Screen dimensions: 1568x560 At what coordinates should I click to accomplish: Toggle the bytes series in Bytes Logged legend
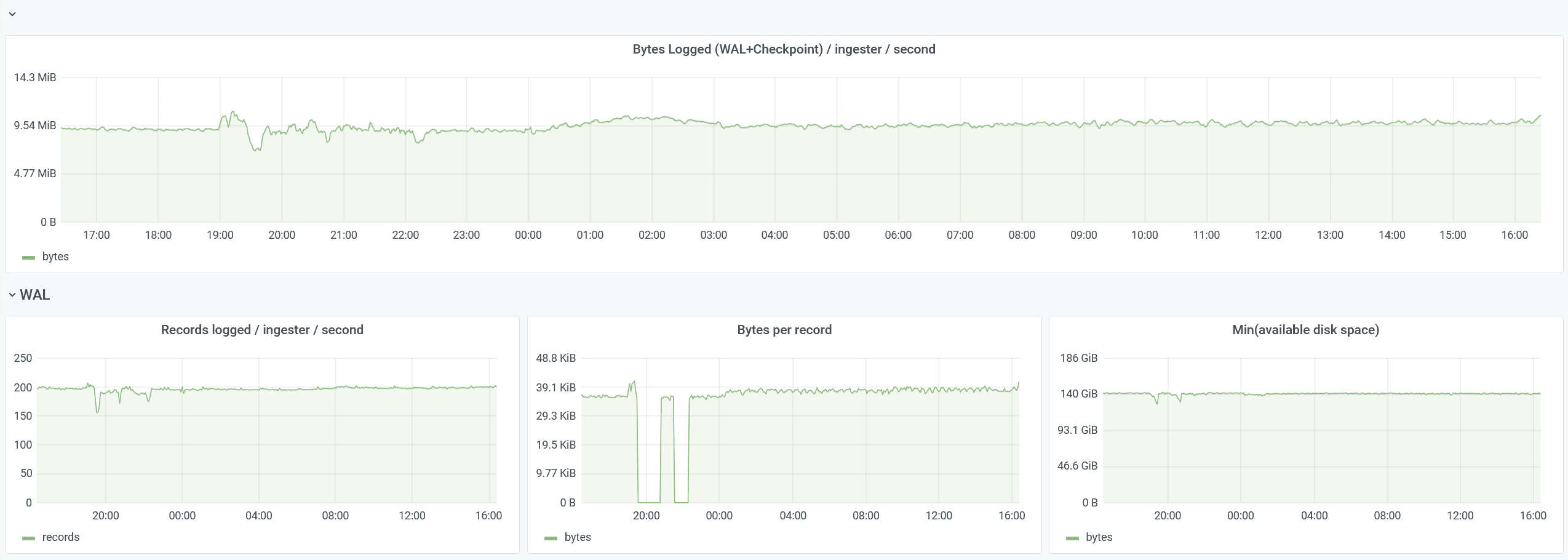click(55, 257)
